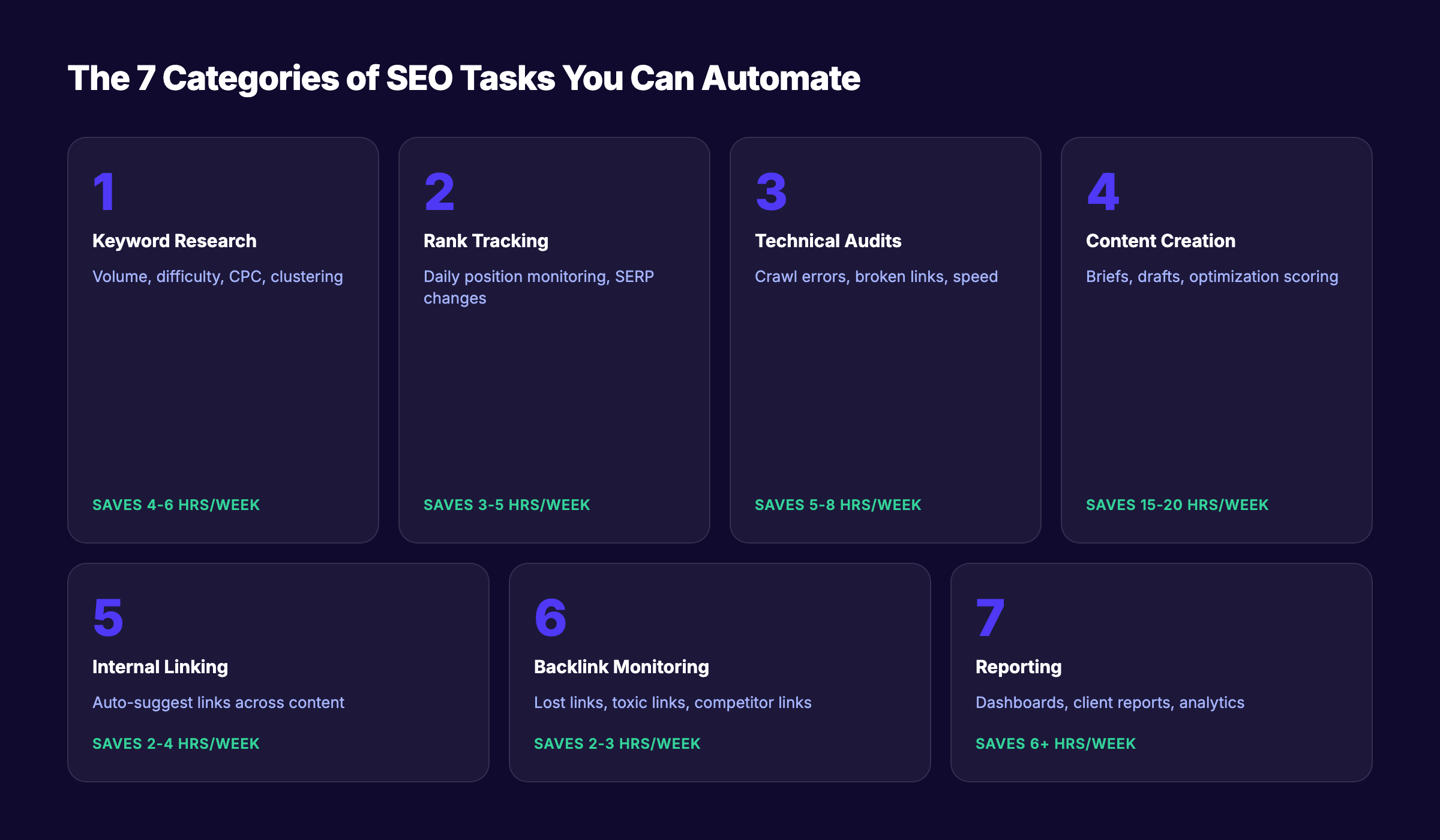This screenshot has height=840, width=1440.
Task: Select the main title about 7 SEO categories
Action: (x=464, y=77)
